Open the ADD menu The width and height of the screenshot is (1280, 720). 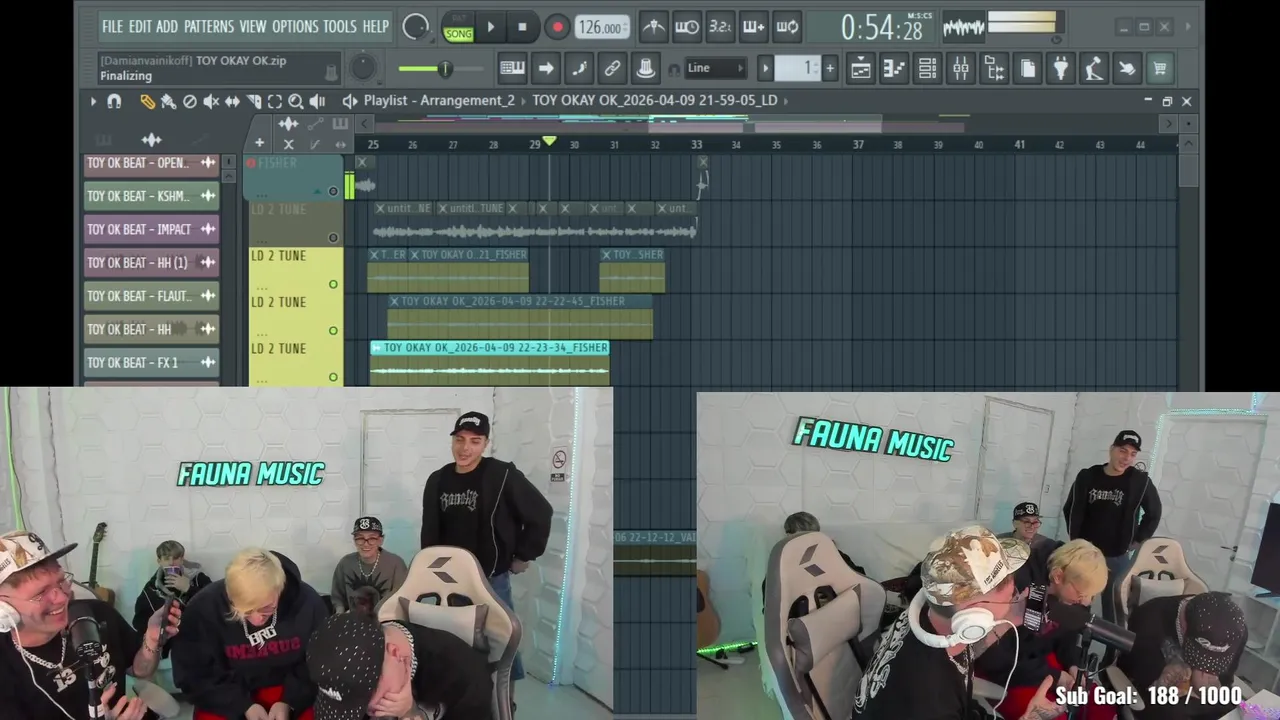[167, 27]
